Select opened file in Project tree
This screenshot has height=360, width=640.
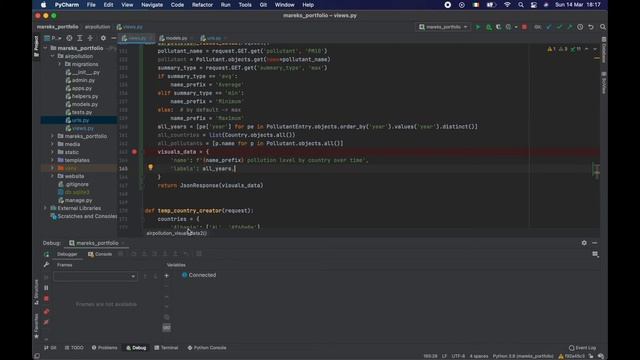[x=69, y=38]
